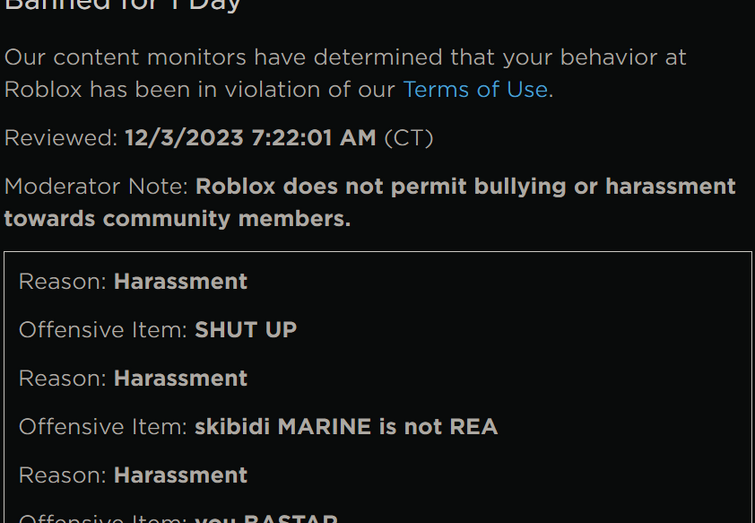Click the first Reason label in the box
Viewport: 755px width, 523px height.
(62, 282)
